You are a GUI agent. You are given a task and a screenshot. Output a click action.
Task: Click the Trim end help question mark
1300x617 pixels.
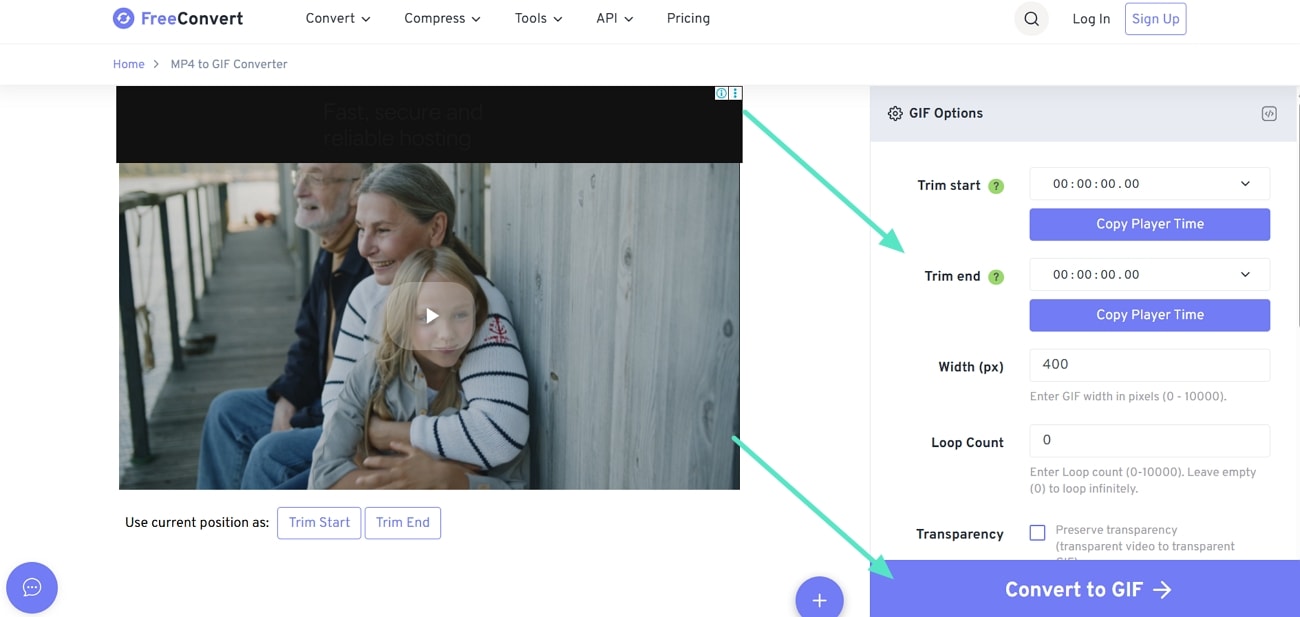coord(996,277)
